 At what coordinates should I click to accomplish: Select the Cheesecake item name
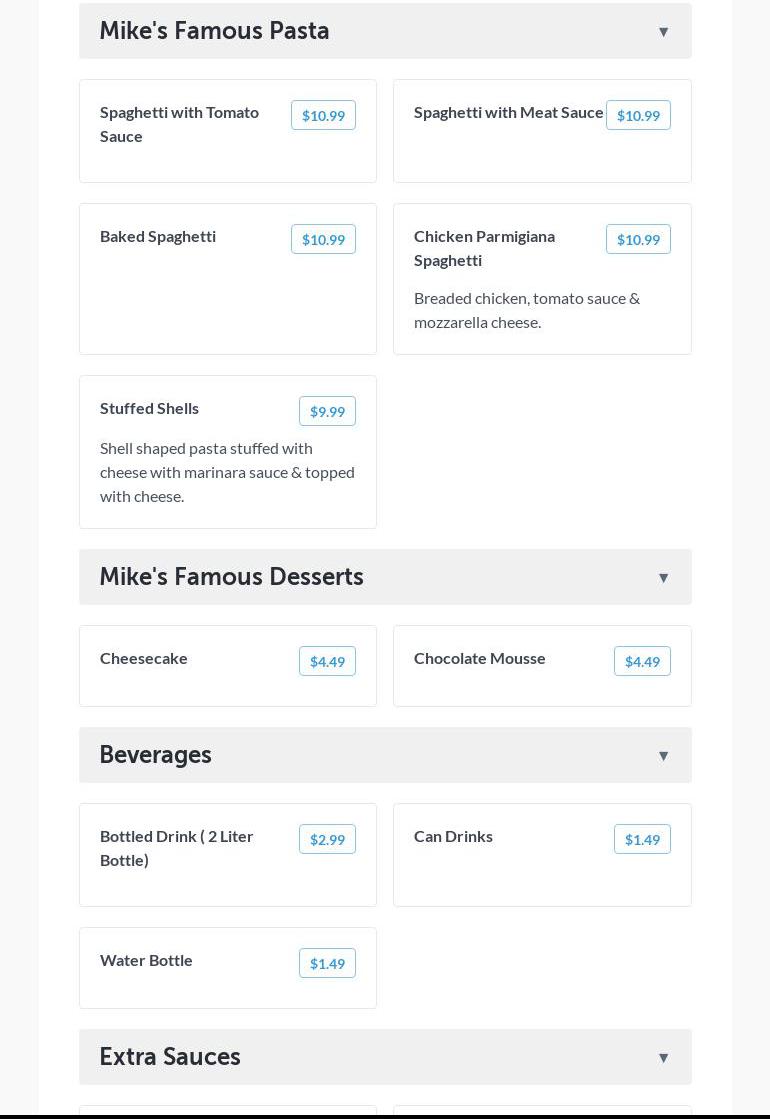(144, 658)
